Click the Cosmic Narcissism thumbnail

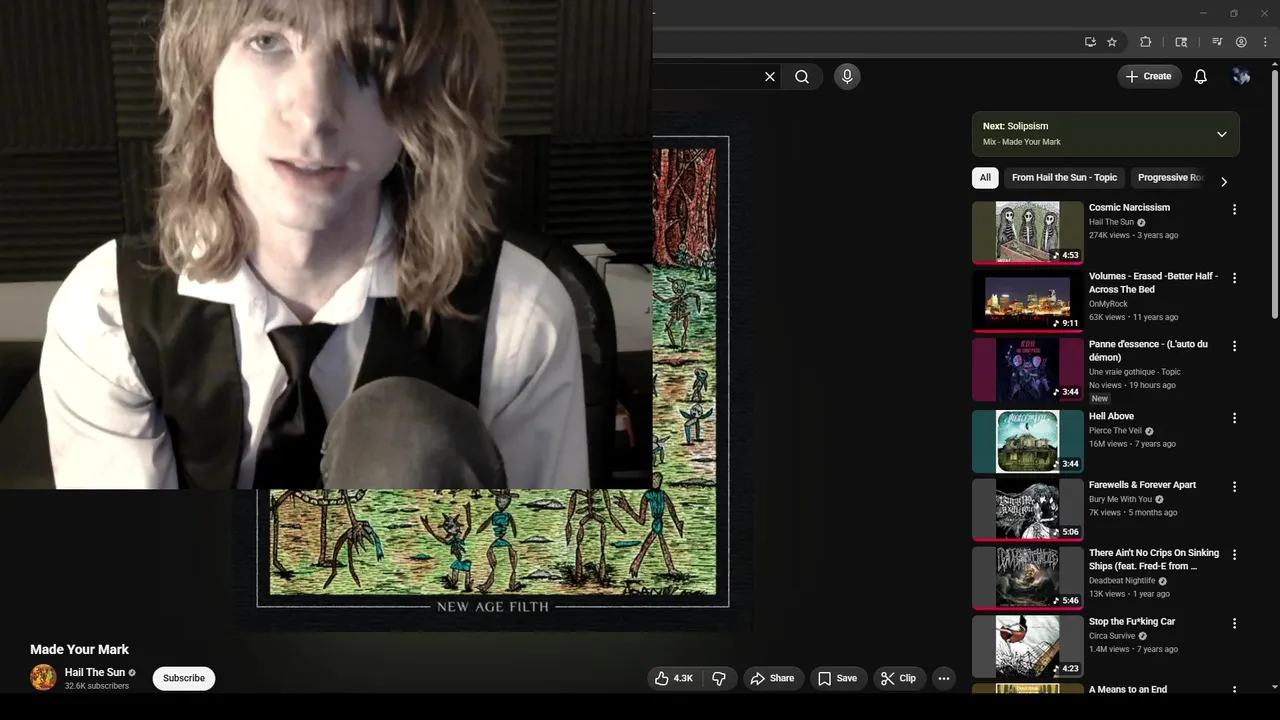point(1028,232)
